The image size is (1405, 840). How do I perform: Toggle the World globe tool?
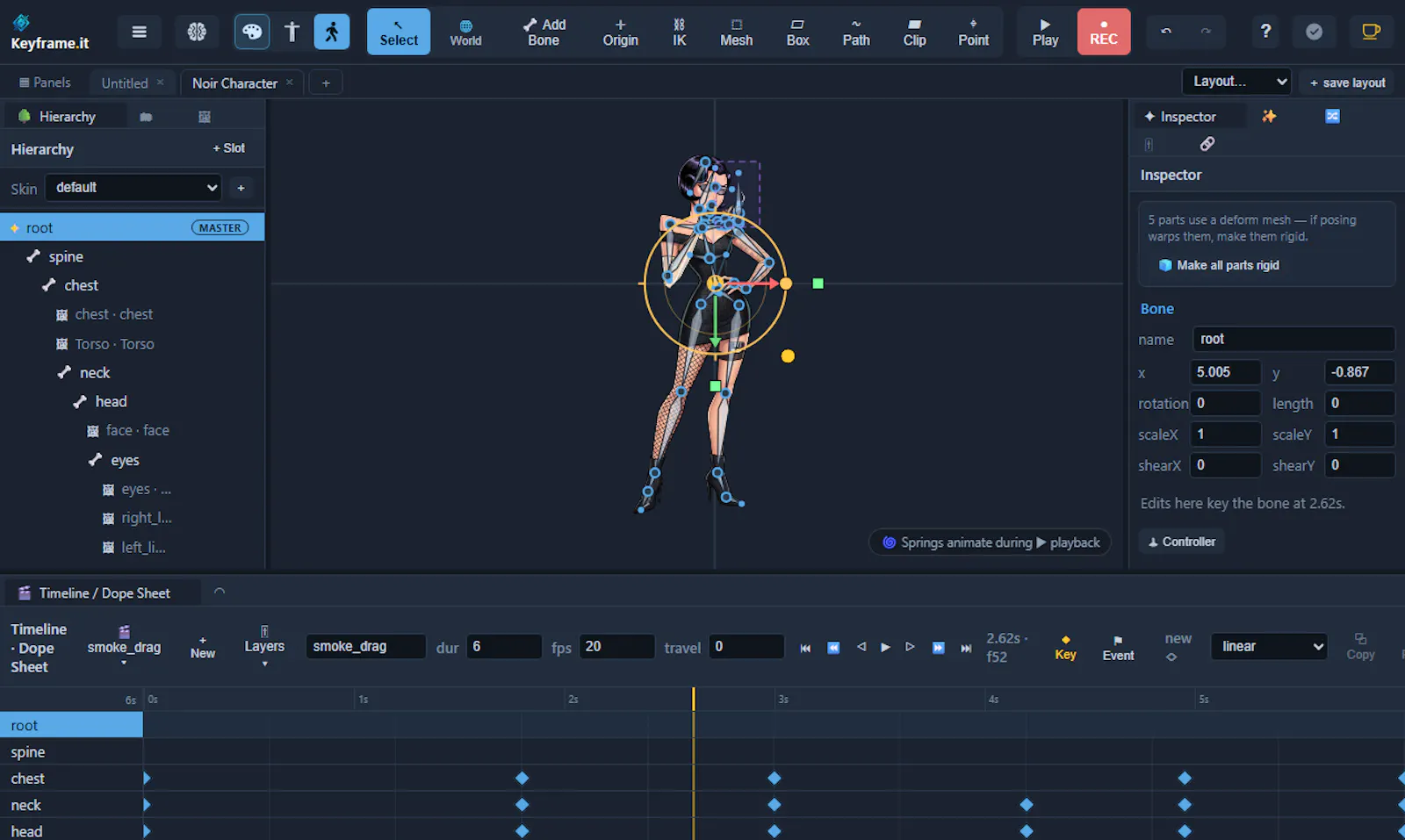(465, 32)
